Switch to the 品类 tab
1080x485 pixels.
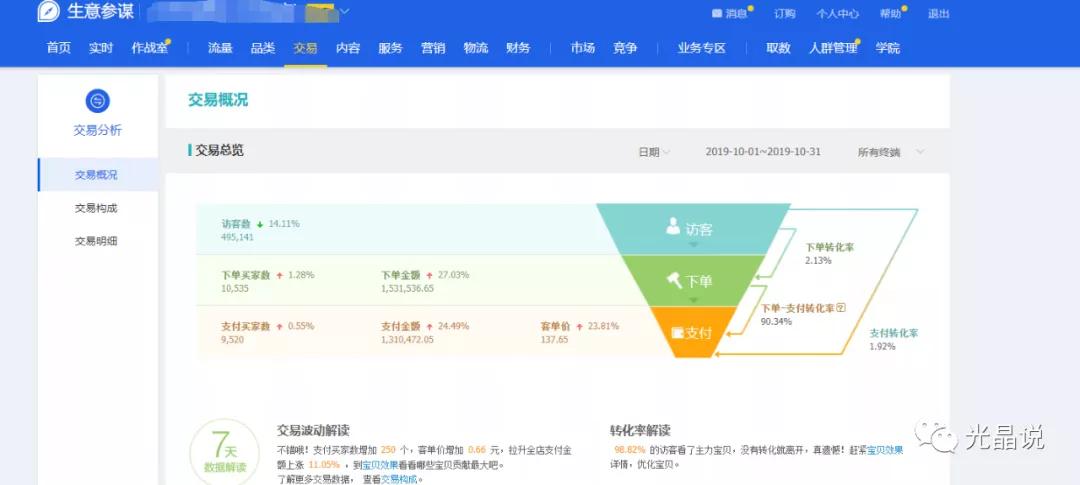[x=263, y=48]
